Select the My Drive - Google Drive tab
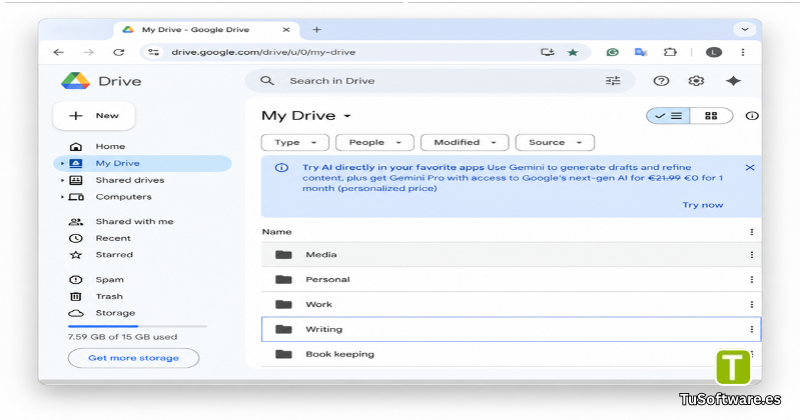 [204, 30]
